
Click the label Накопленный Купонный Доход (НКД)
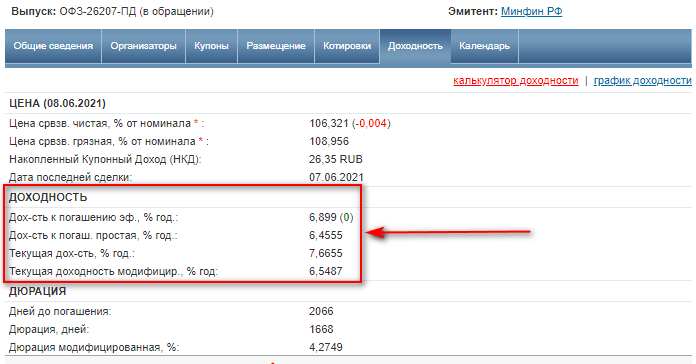[x=105, y=159]
